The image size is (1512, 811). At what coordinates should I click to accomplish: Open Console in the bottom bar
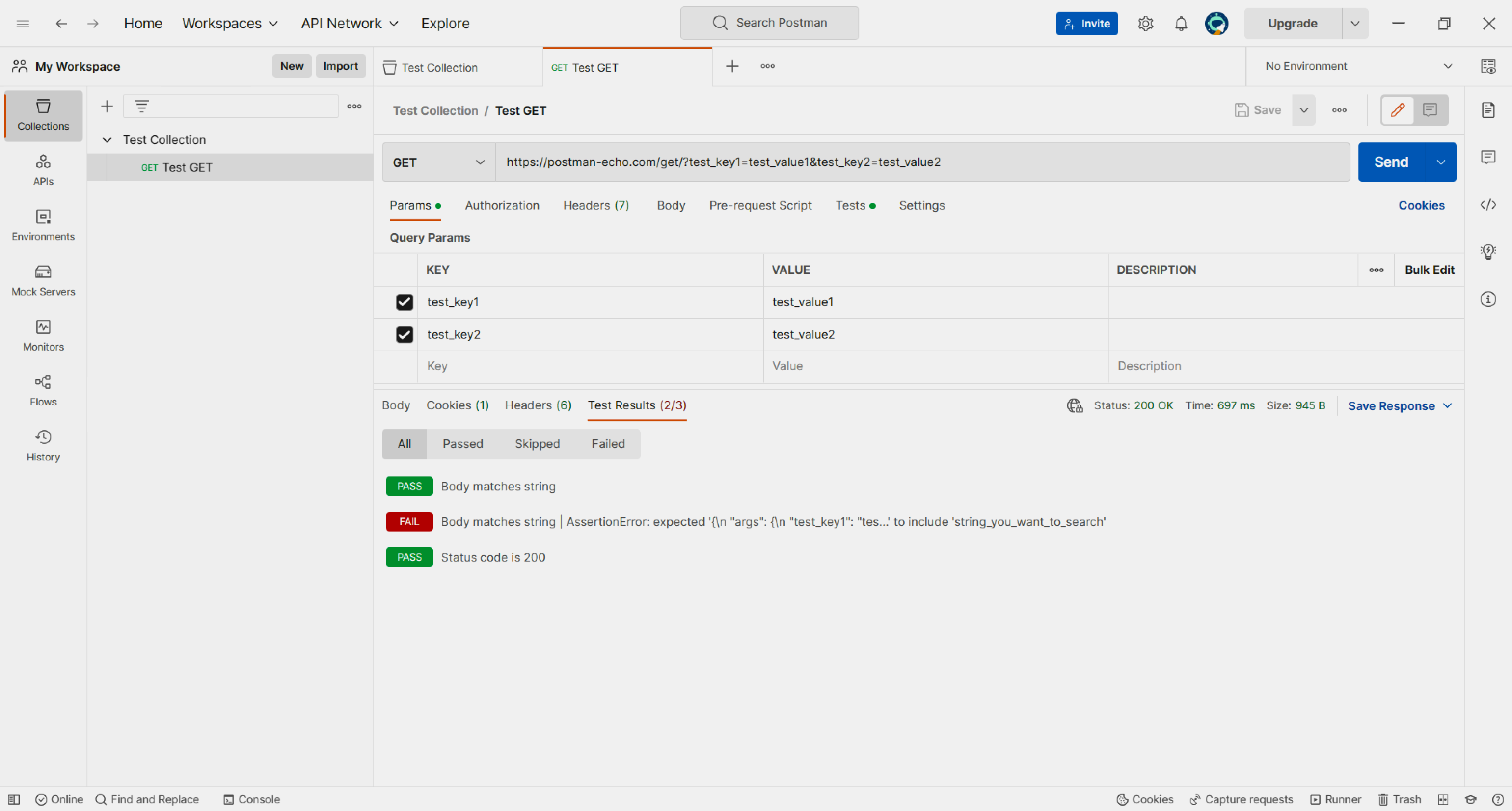252,799
